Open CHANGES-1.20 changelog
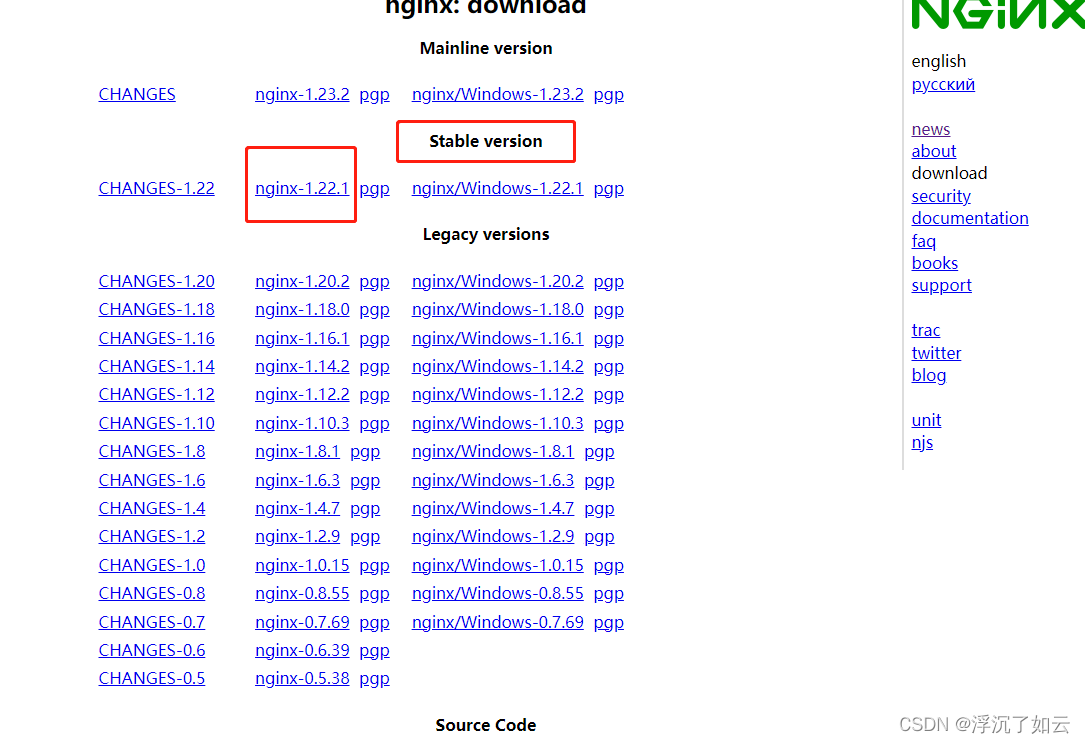This screenshot has height=744, width=1085. [x=156, y=281]
